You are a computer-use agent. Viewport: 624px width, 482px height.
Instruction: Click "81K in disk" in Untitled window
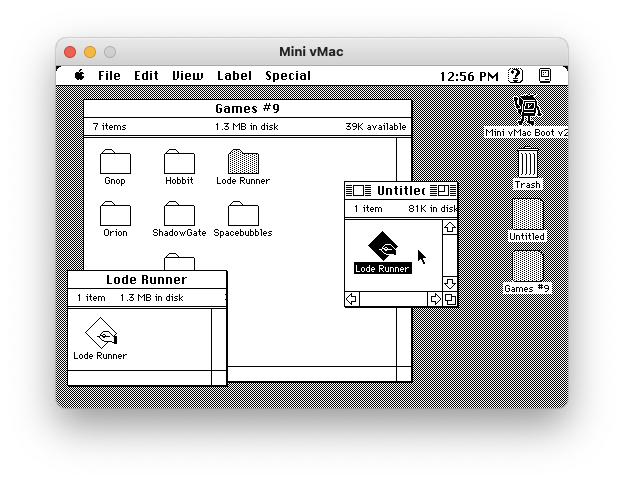(433, 209)
